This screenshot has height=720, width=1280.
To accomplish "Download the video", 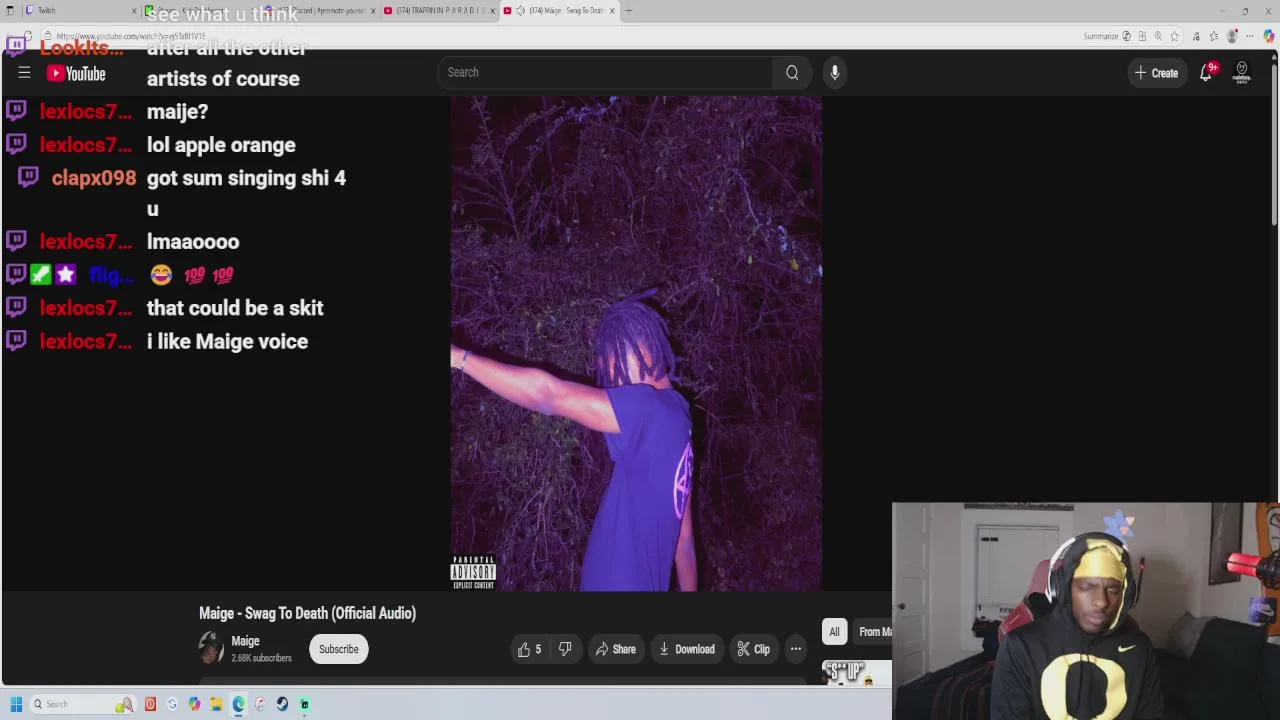I will [x=687, y=649].
